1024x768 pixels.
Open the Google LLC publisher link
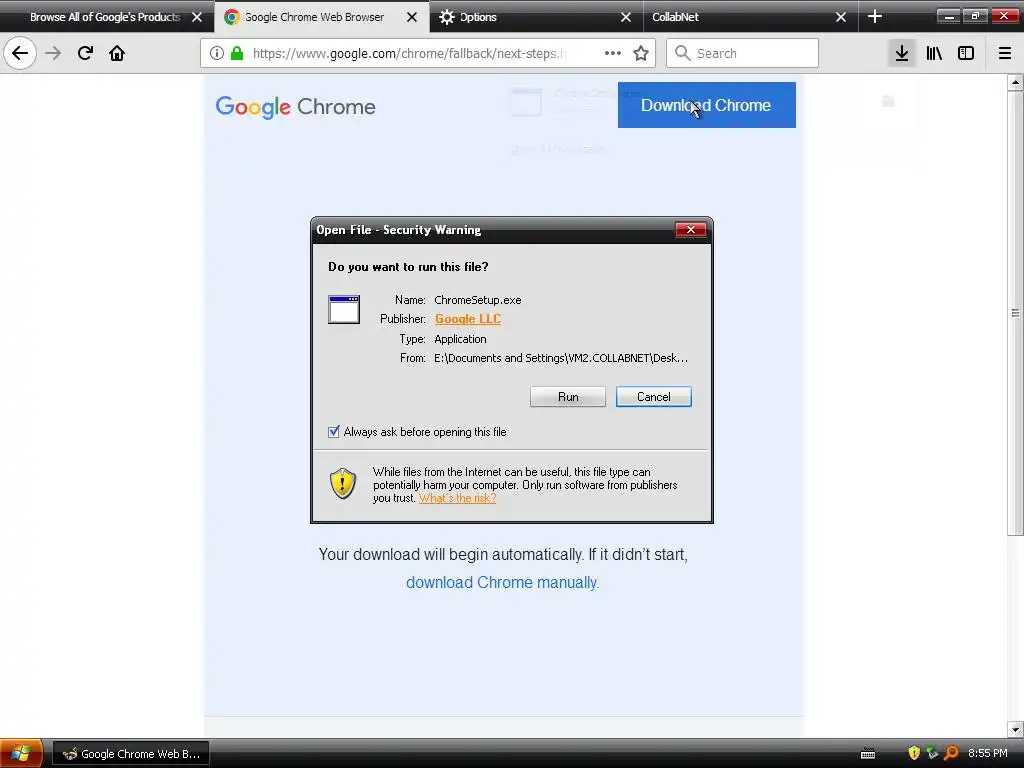(x=468, y=319)
